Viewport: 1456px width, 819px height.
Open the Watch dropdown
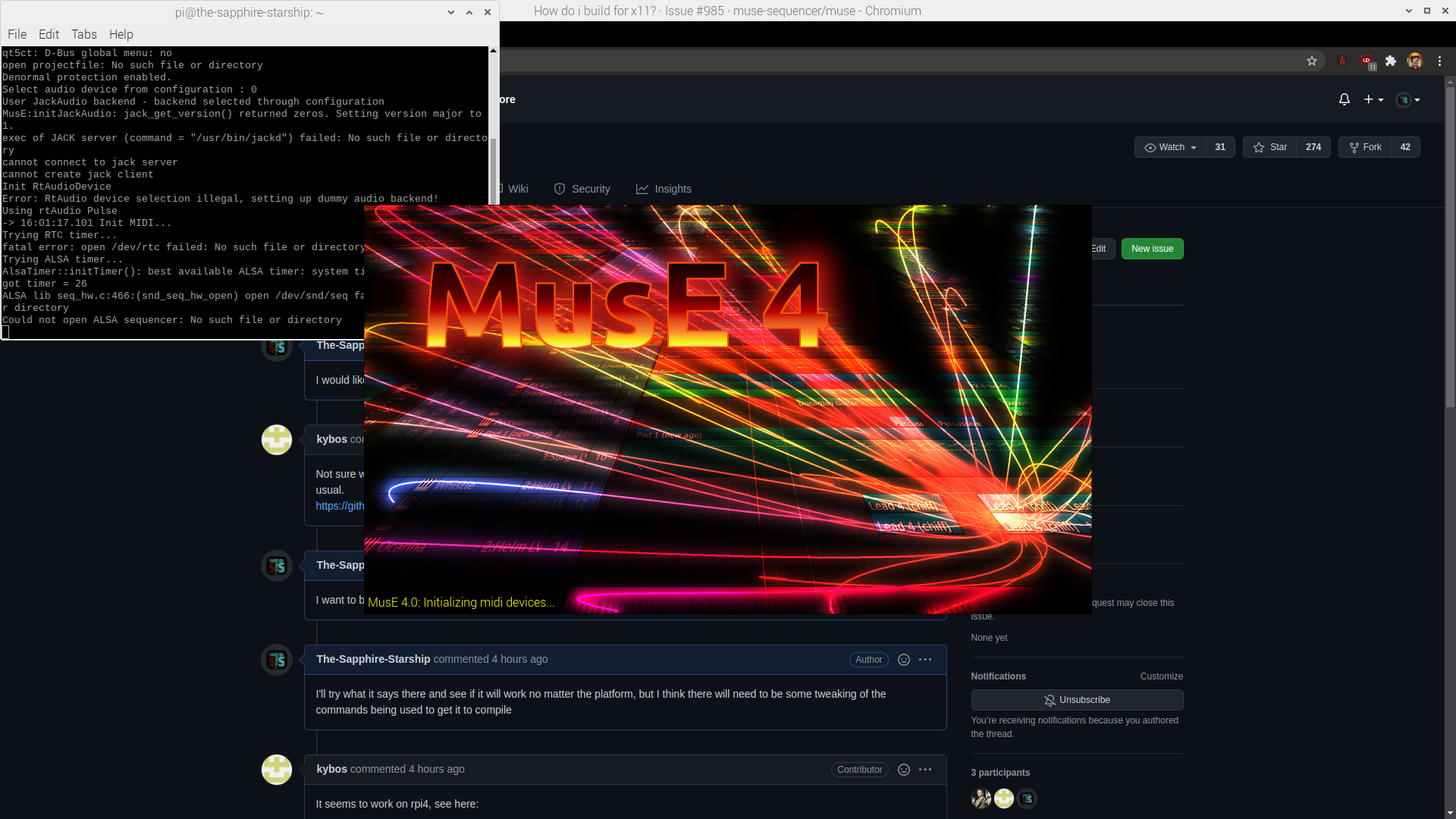[1169, 146]
